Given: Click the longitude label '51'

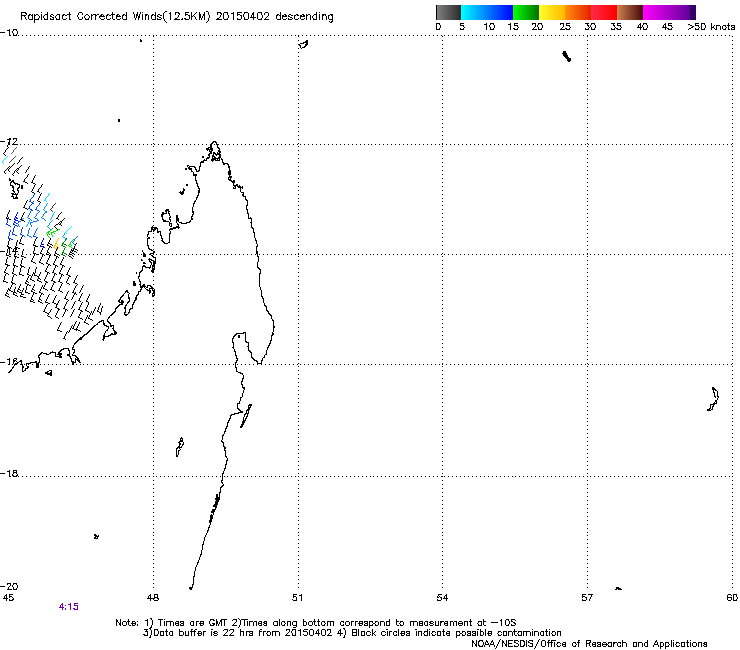Looking at the screenshot, I should [x=297, y=598].
